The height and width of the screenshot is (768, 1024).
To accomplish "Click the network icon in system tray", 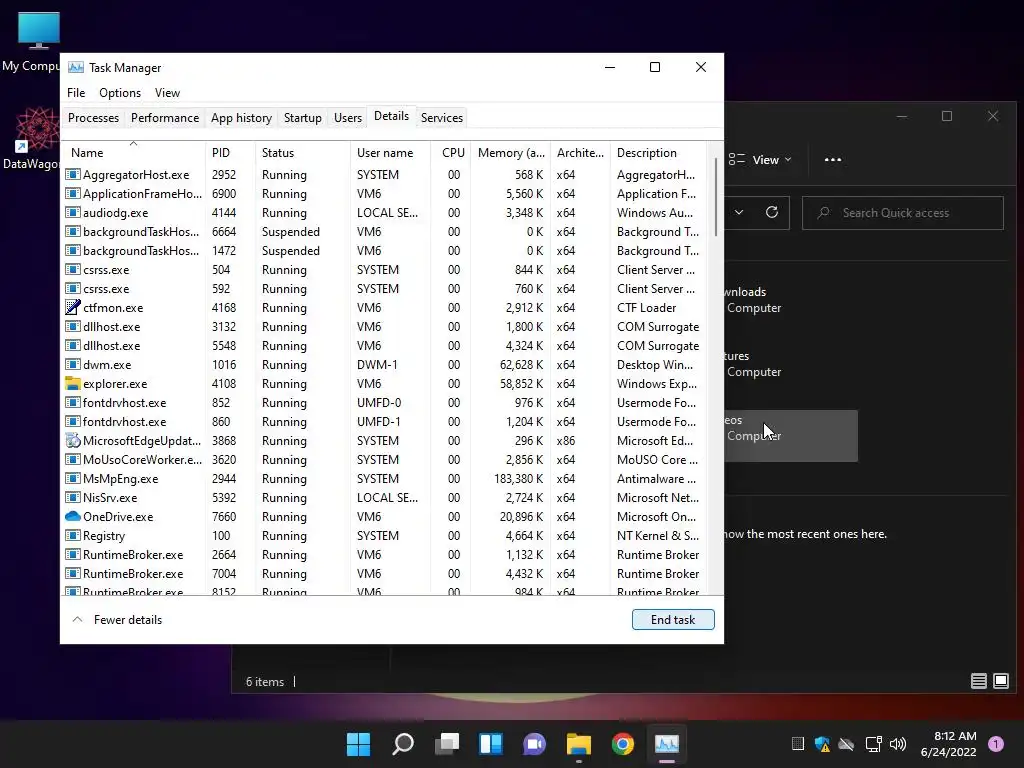I will tap(873, 744).
